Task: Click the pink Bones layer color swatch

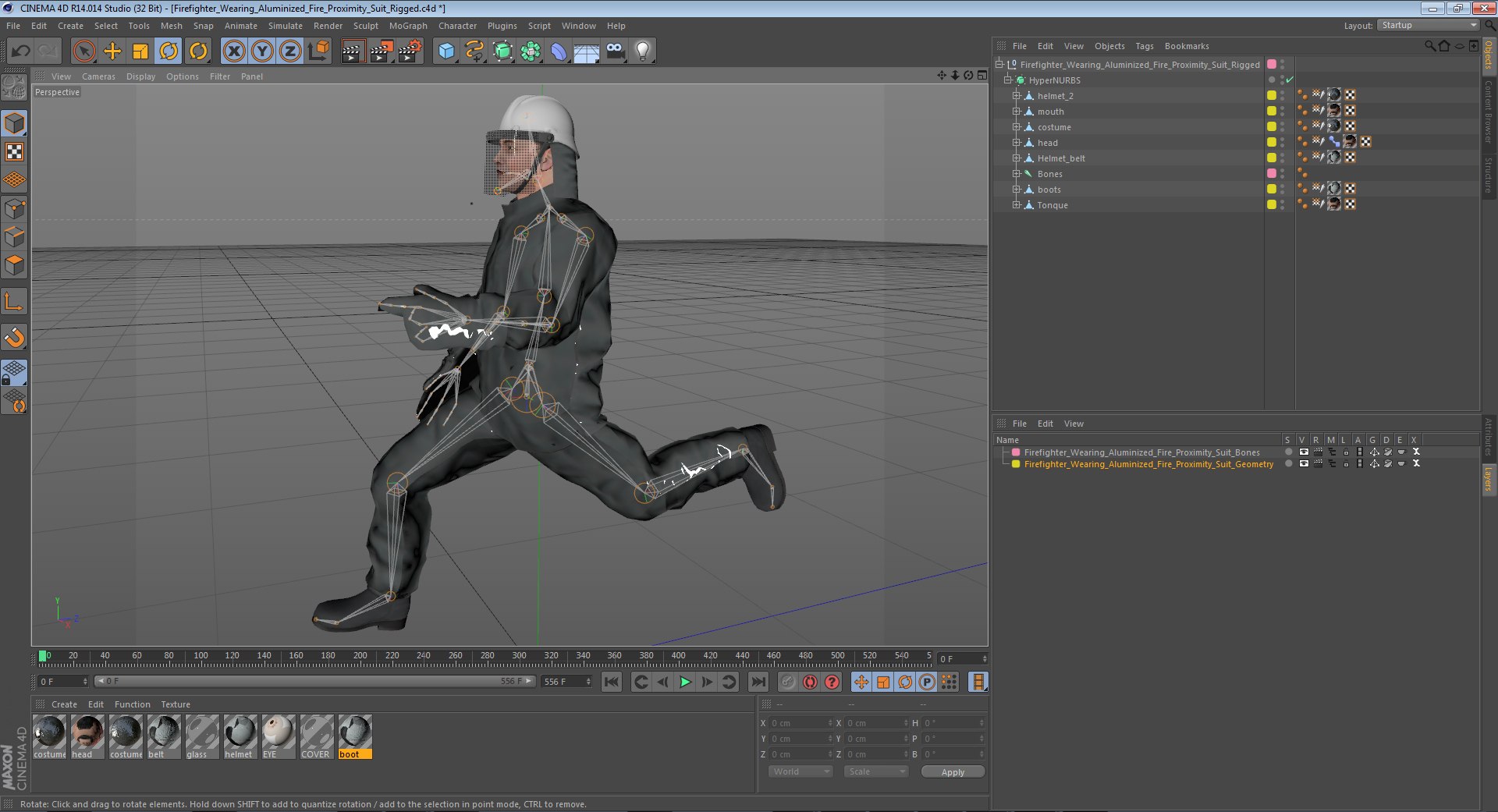Action: point(1016,452)
